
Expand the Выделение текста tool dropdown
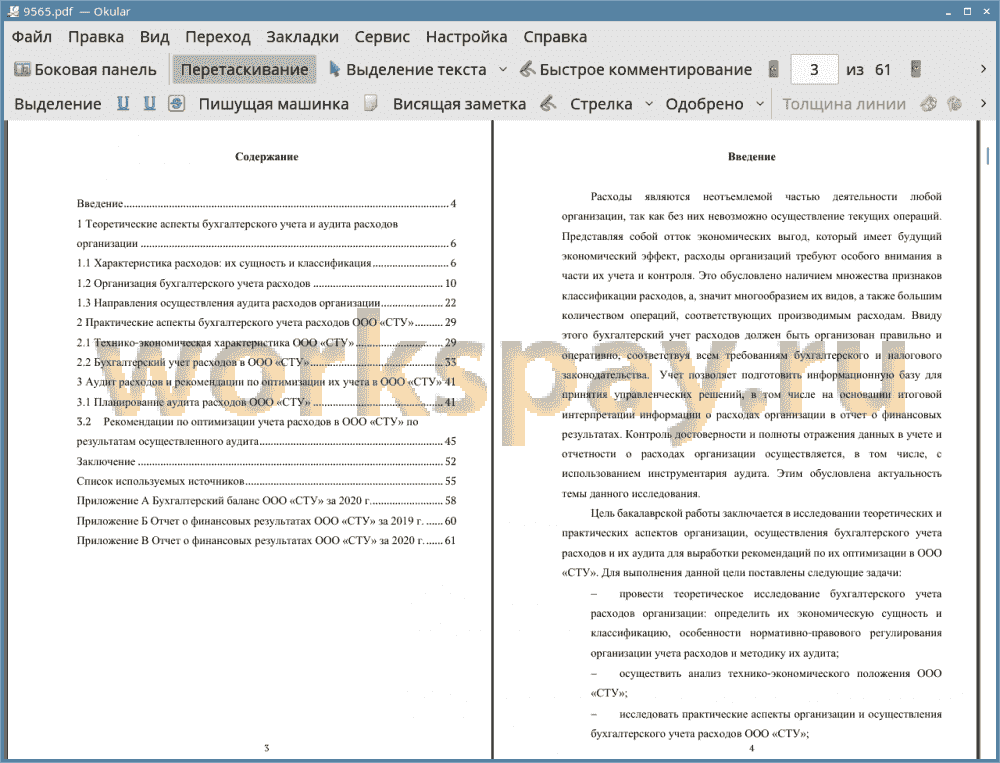(503, 70)
